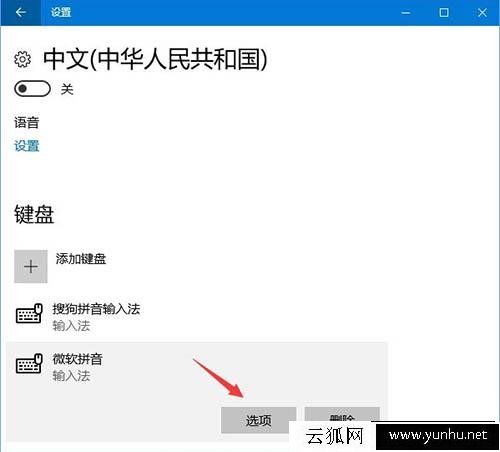500x452 pixels.
Task: Click keyboard icon beside 微软拼音
Action: pos(29,363)
